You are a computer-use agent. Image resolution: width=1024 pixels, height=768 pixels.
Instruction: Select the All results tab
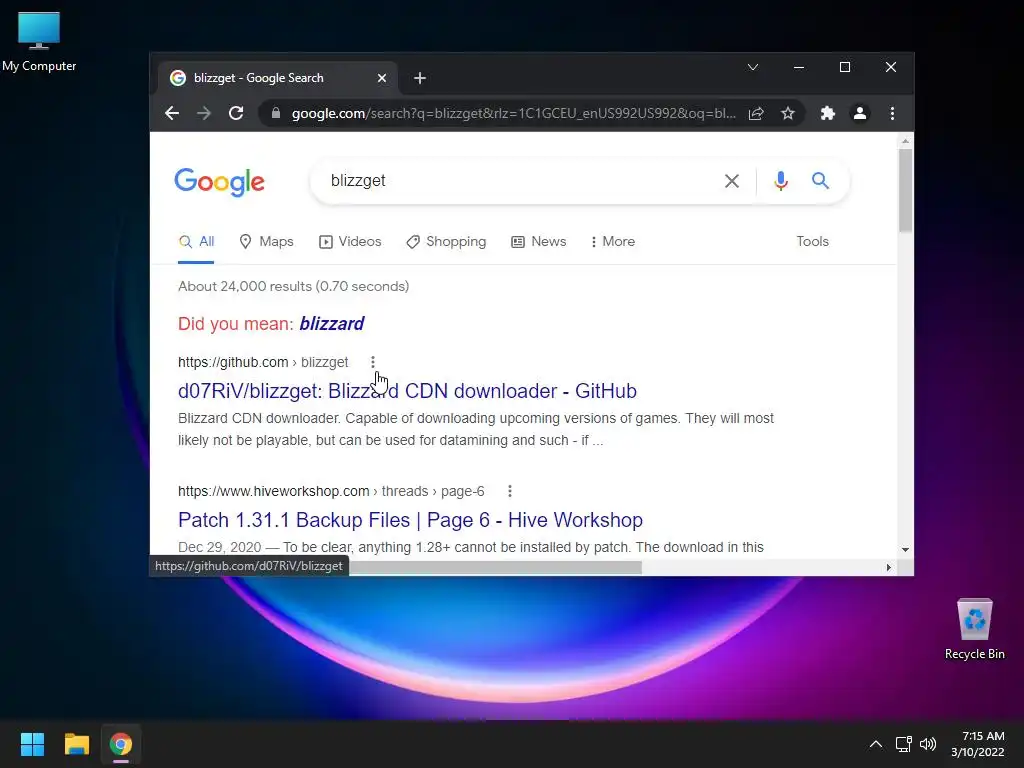click(x=196, y=242)
